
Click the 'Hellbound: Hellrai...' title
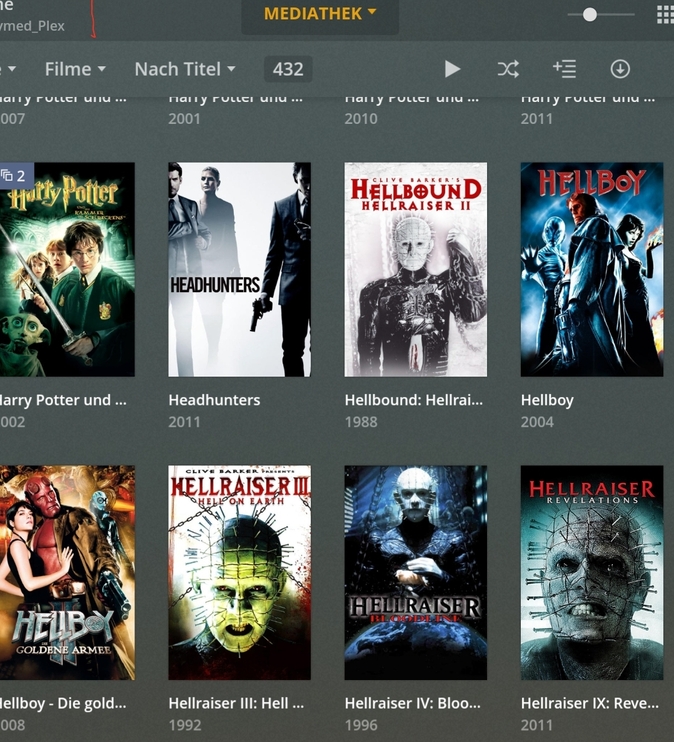click(x=414, y=400)
